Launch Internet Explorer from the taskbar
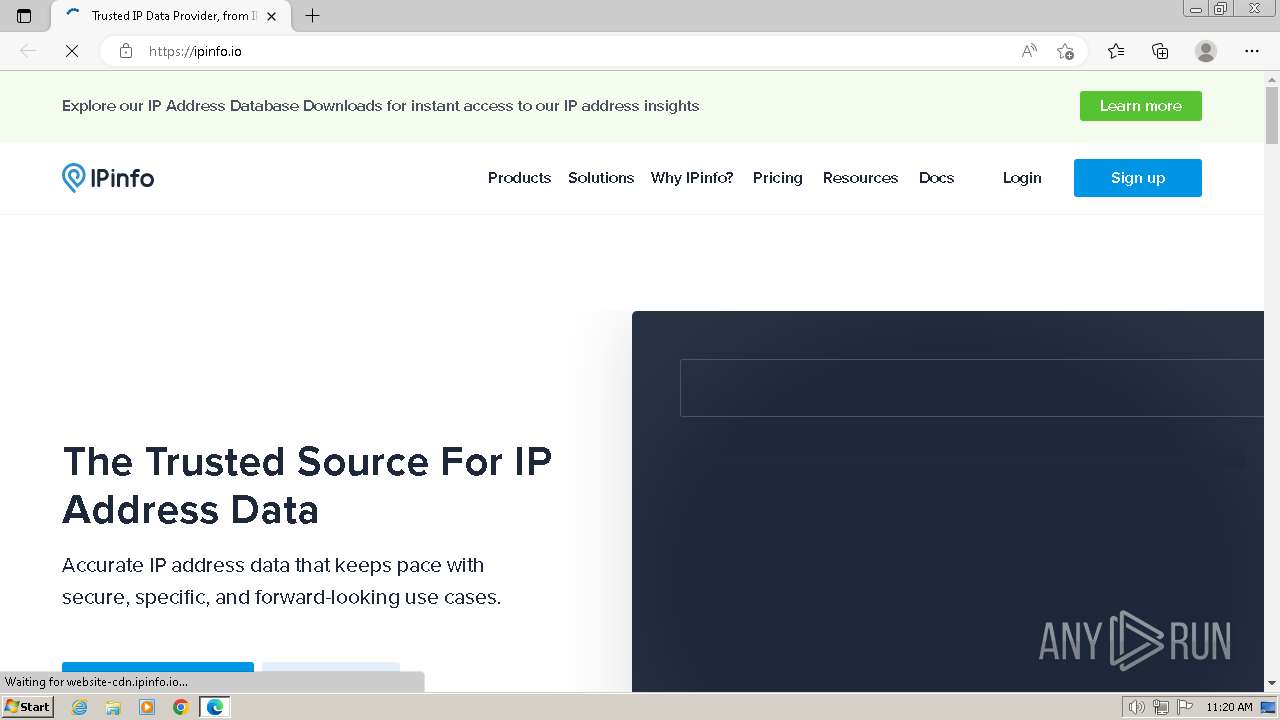Viewport: 1280px width, 720px height. pos(79,707)
